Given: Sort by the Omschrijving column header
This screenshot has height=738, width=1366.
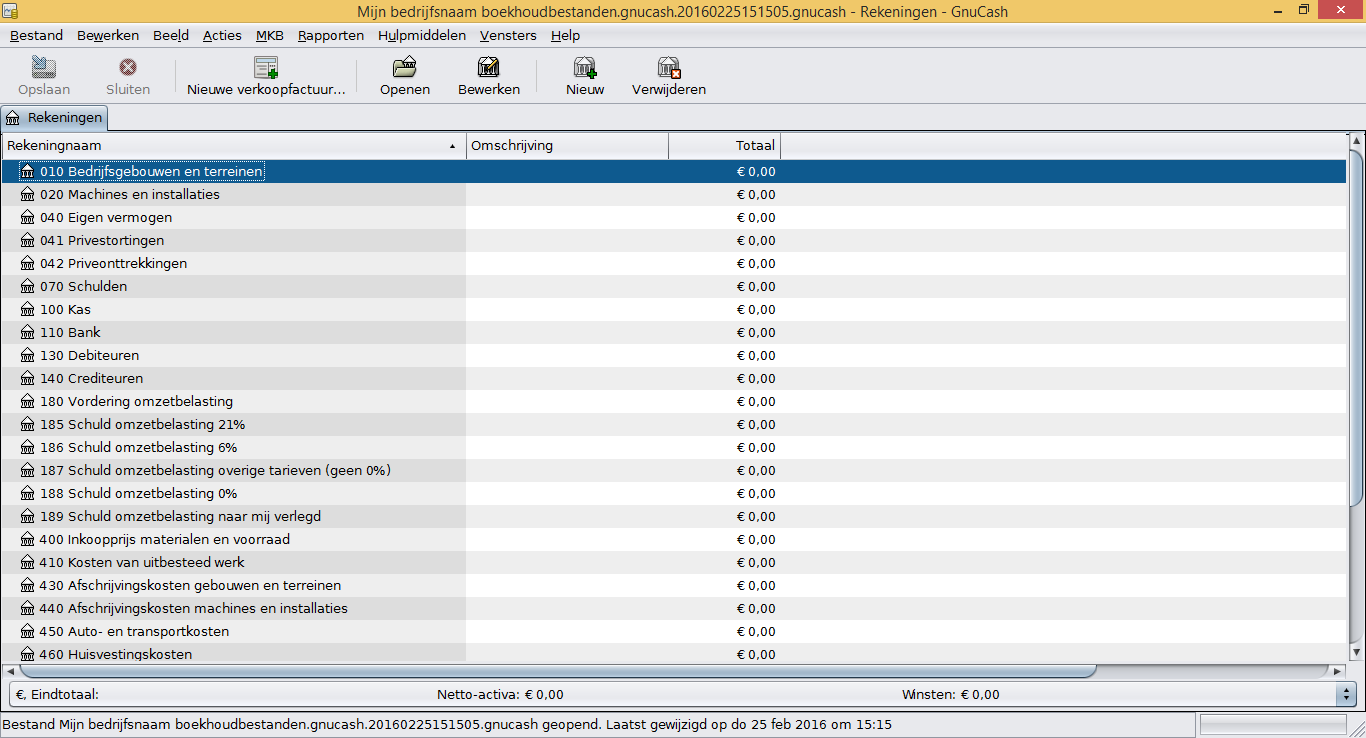Looking at the screenshot, I should (x=567, y=146).
